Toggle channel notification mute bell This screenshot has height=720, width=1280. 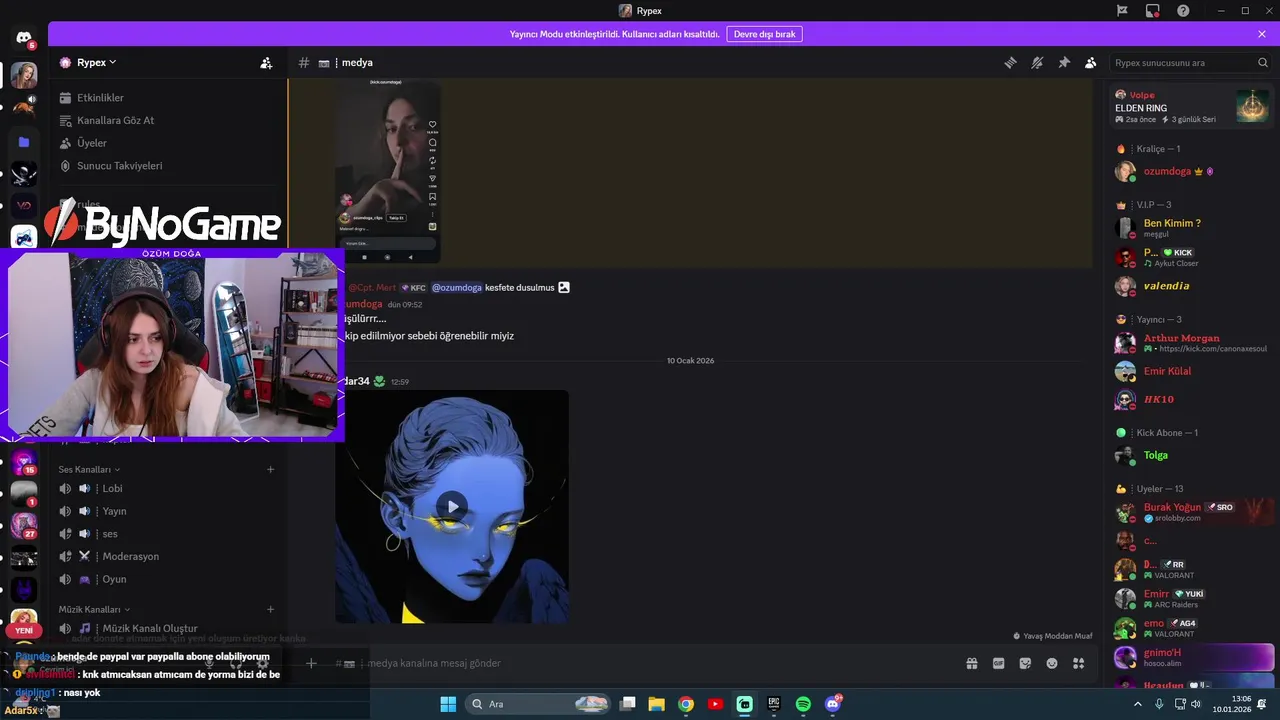pos(1037,62)
